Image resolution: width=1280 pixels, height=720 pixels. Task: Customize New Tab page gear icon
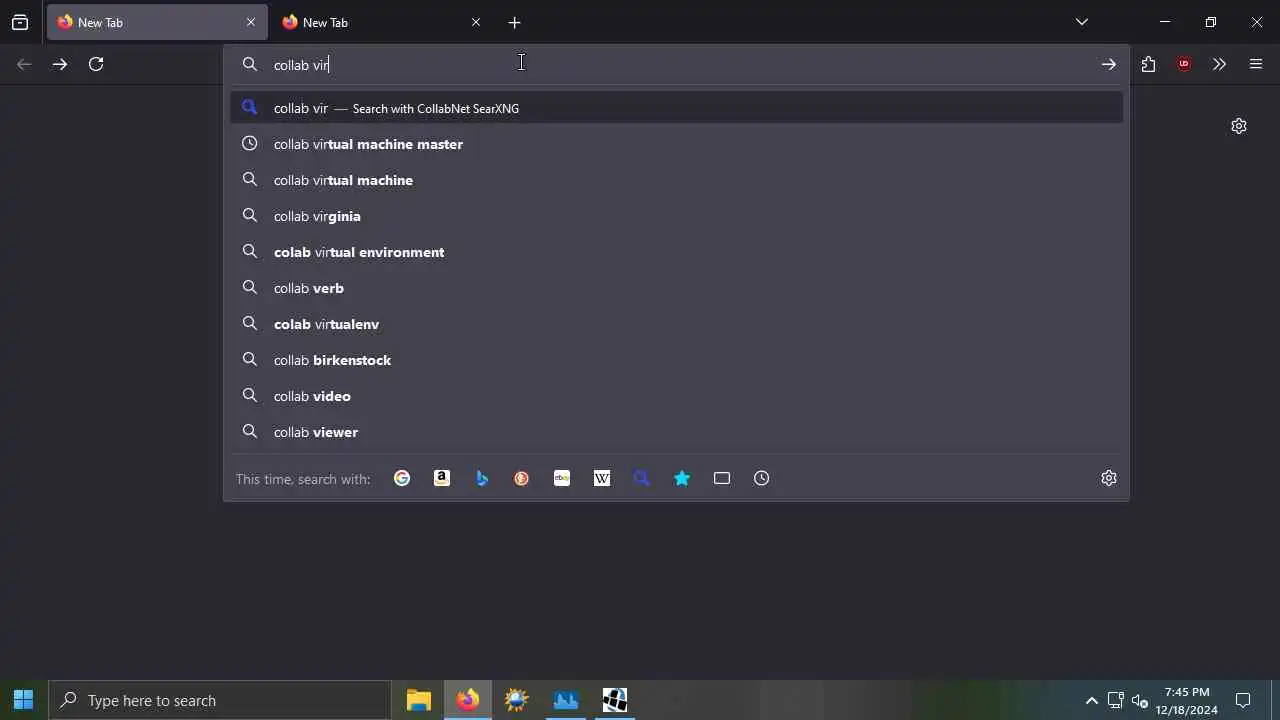[1239, 126]
